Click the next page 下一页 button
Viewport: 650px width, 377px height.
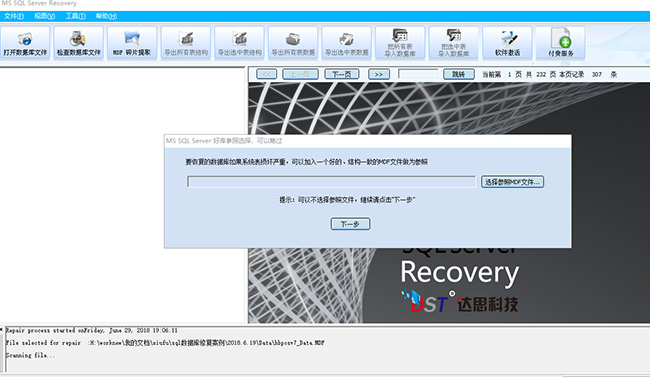[x=342, y=74]
